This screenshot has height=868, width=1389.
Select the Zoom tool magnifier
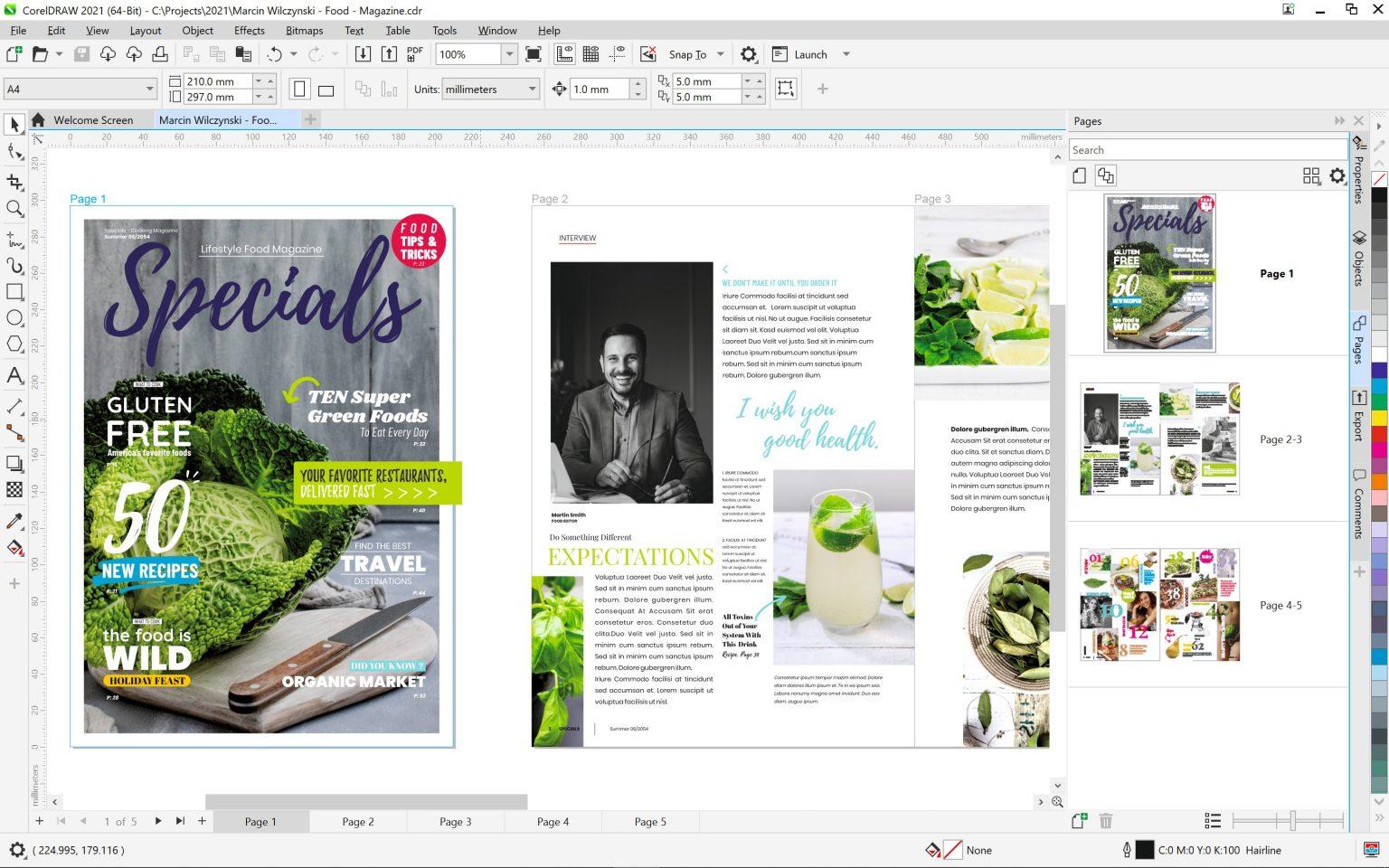point(14,209)
